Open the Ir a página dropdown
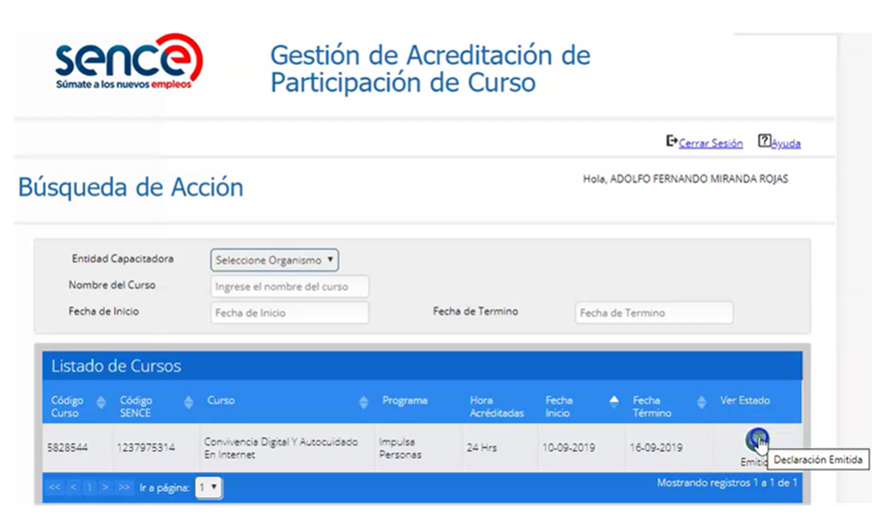Viewport: 884px width, 514px height. (x=209, y=487)
